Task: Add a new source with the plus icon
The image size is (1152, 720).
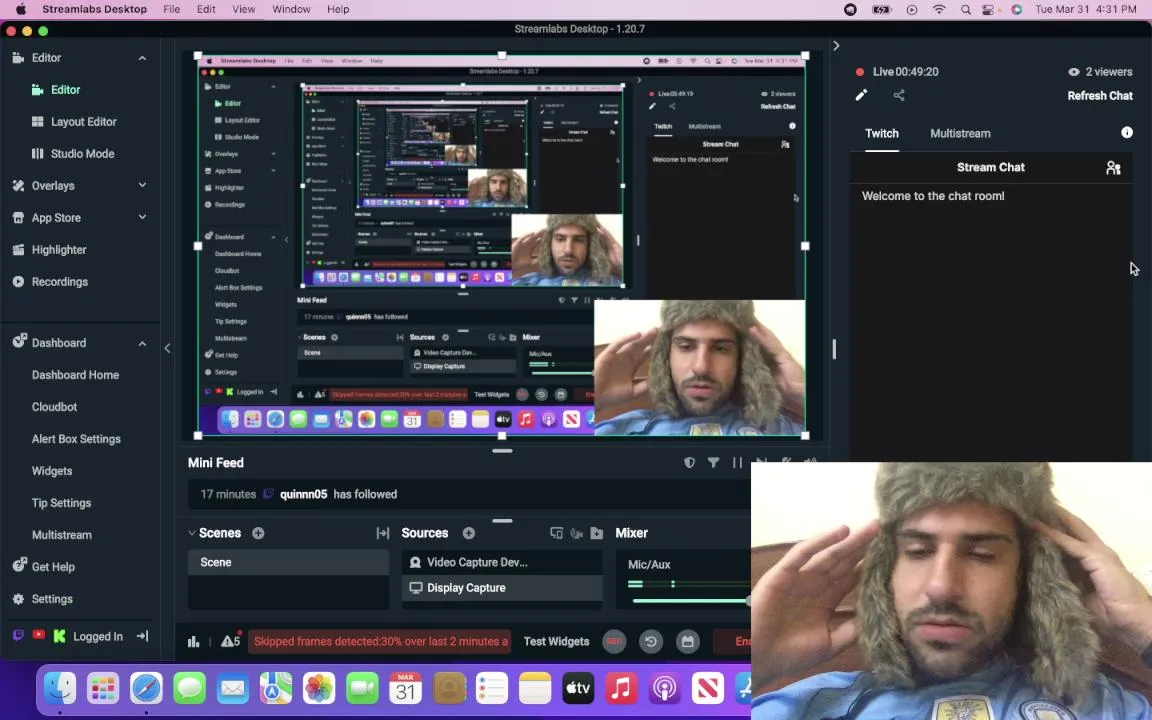Action: point(469,533)
